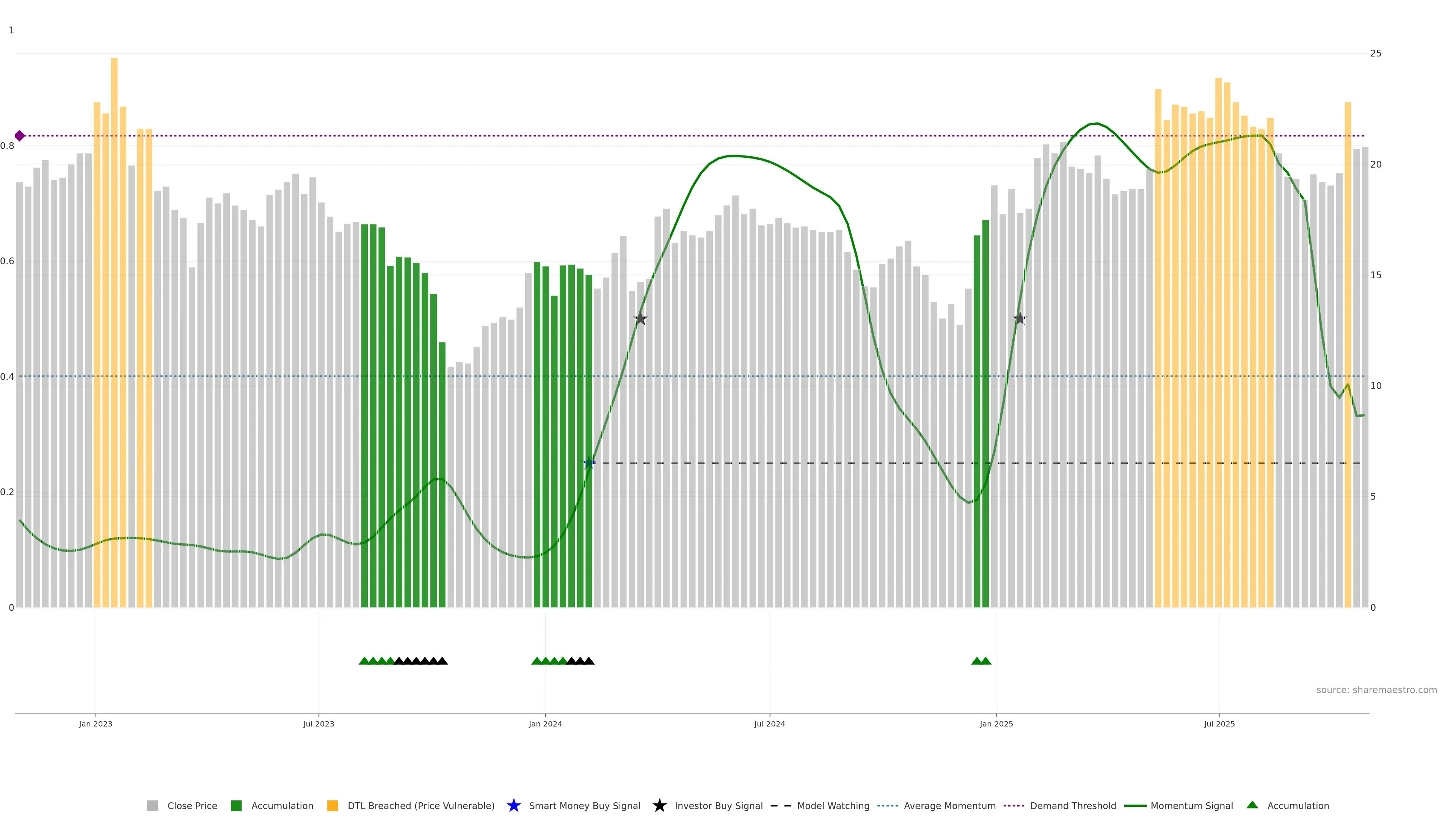Click the tallest orange bar in early 2023
1456x819 pixels.
coord(114,282)
